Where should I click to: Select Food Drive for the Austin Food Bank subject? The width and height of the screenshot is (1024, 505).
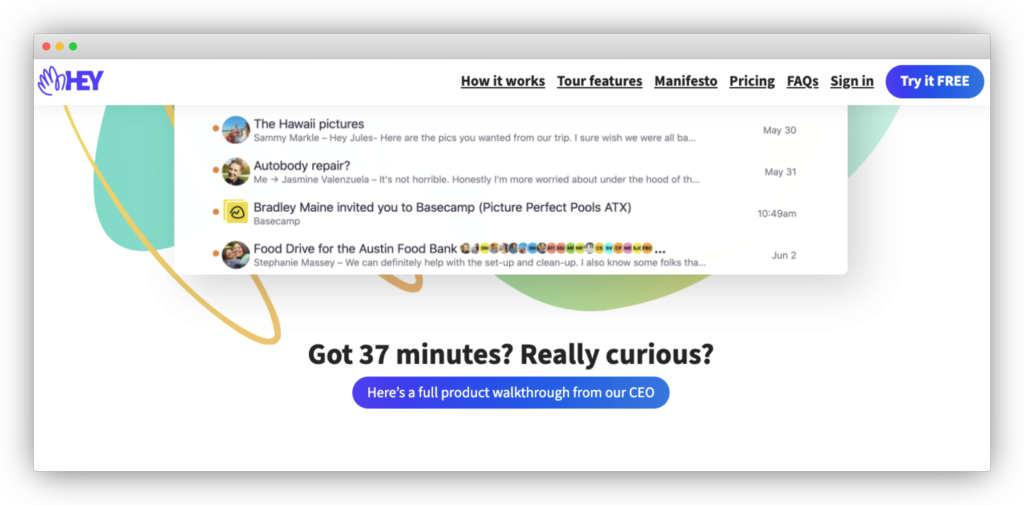point(355,248)
